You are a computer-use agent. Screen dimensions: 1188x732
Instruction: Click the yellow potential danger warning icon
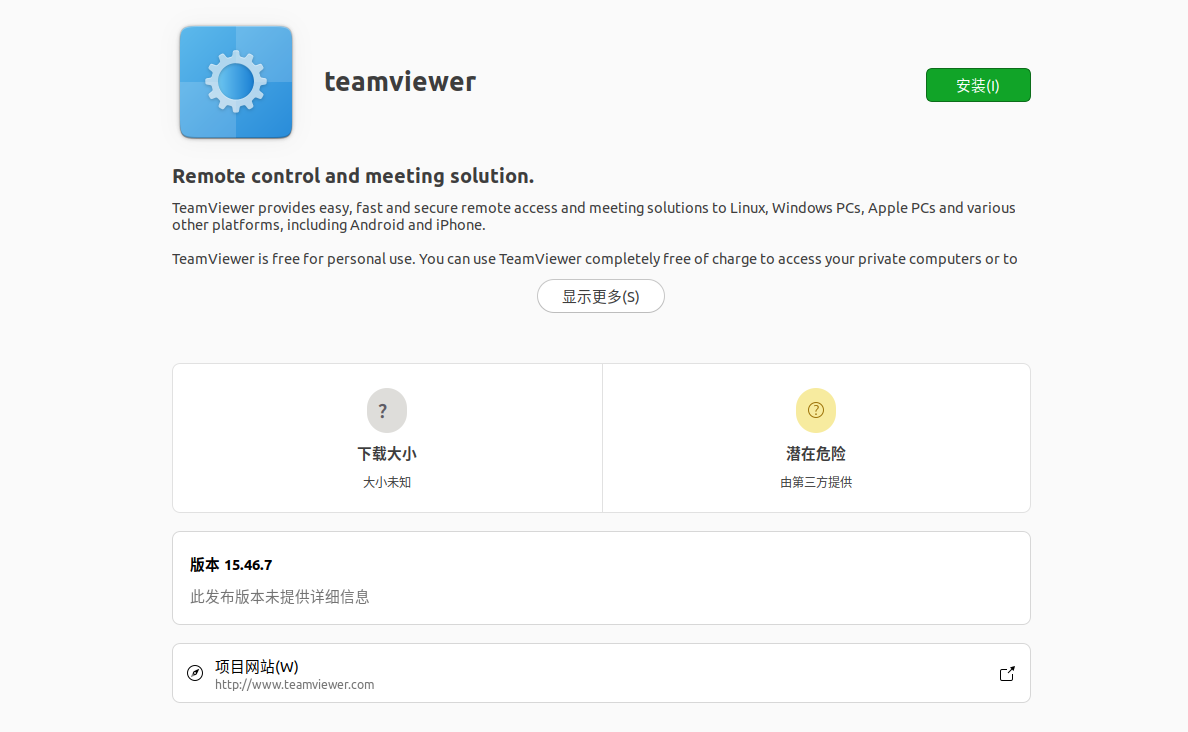(x=816, y=411)
